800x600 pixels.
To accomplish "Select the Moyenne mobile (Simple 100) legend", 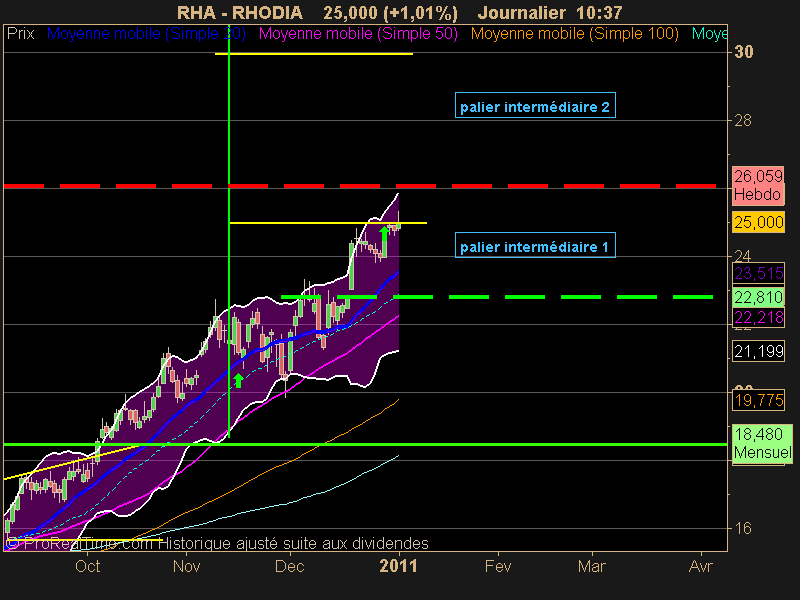I will coord(574,34).
